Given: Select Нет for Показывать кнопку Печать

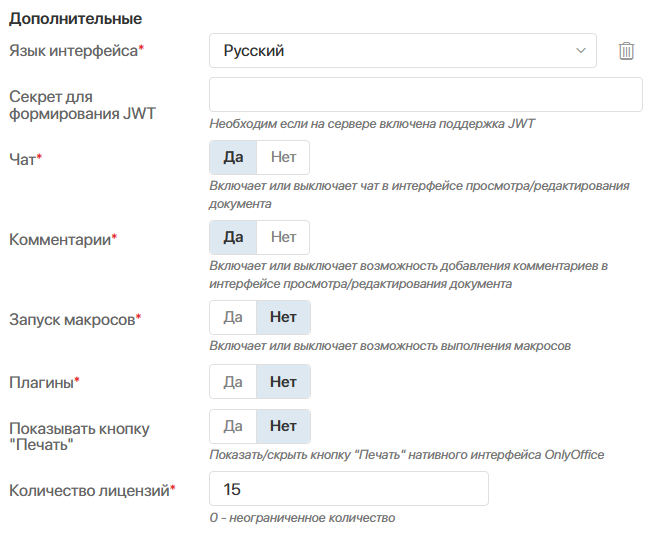Looking at the screenshot, I should click(283, 427).
